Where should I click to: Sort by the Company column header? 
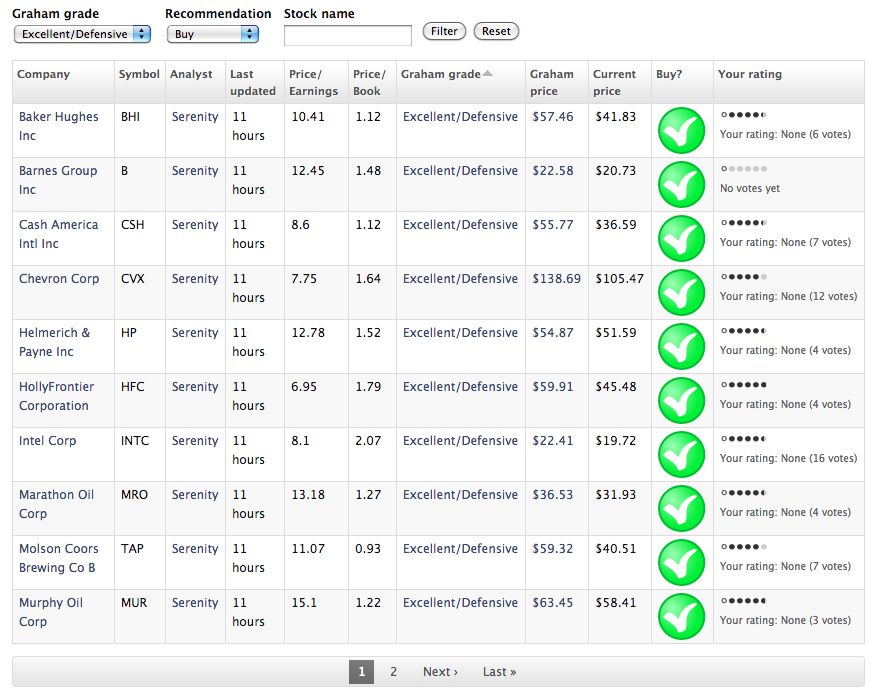click(x=44, y=74)
